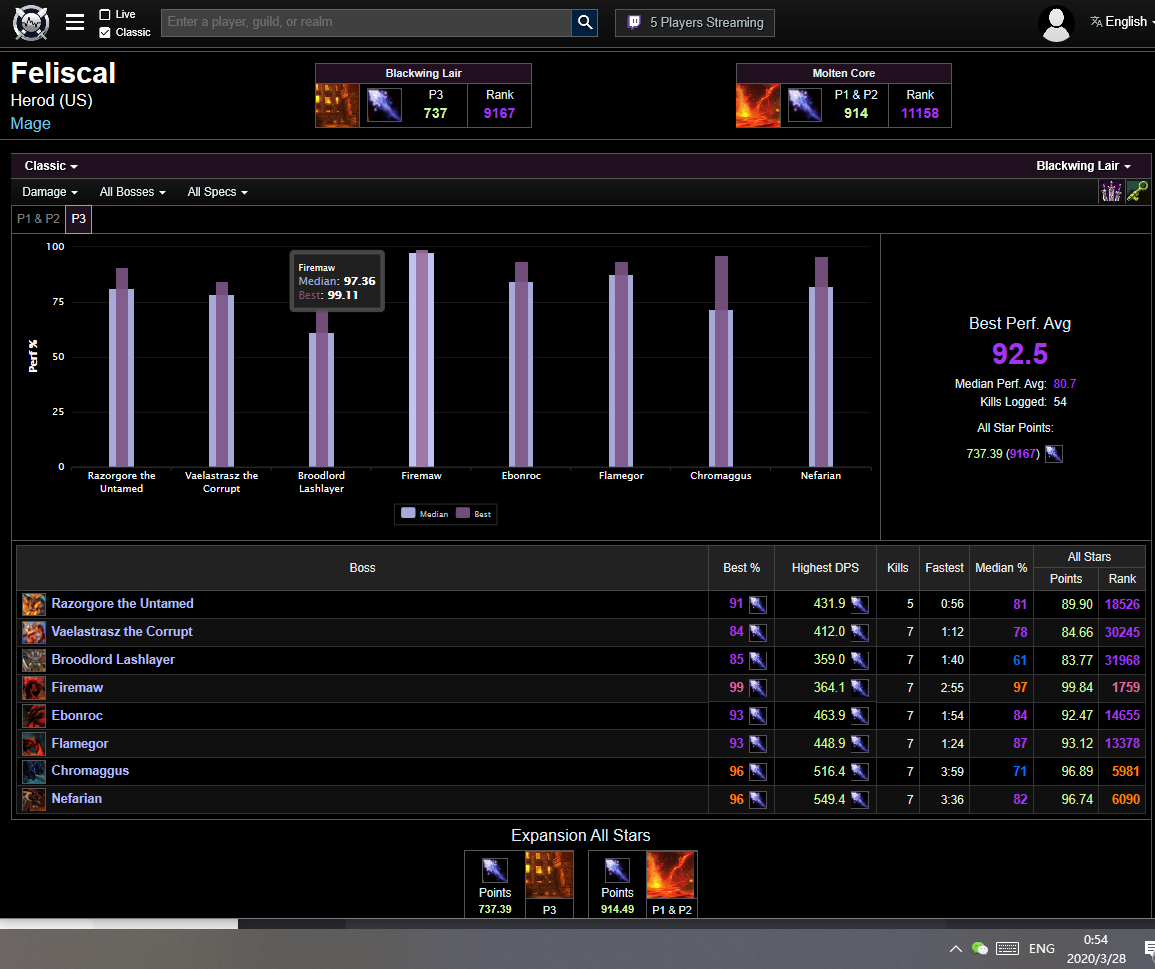This screenshot has height=969, width=1155.
Task: Click the user profile avatar icon
Action: click(x=1057, y=23)
